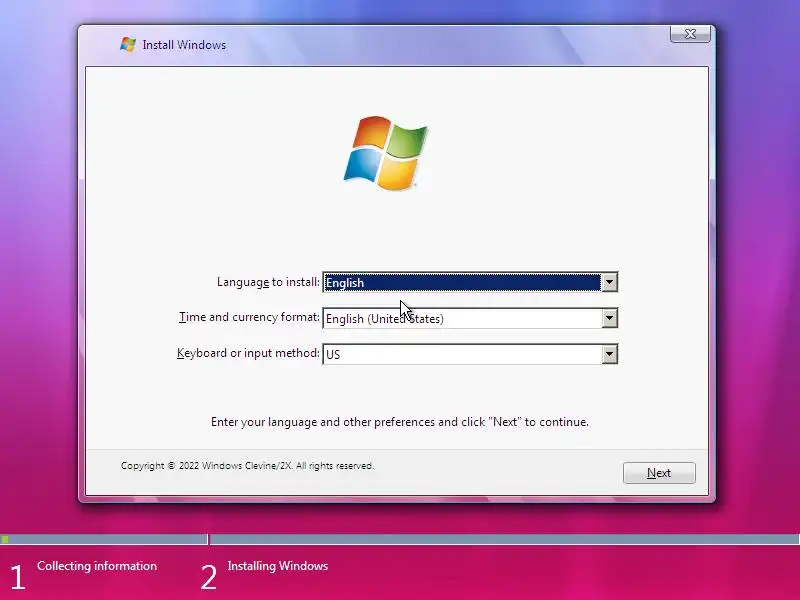
Task: Click the 'Keyboard or input method:' label
Action: (x=248, y=353)
